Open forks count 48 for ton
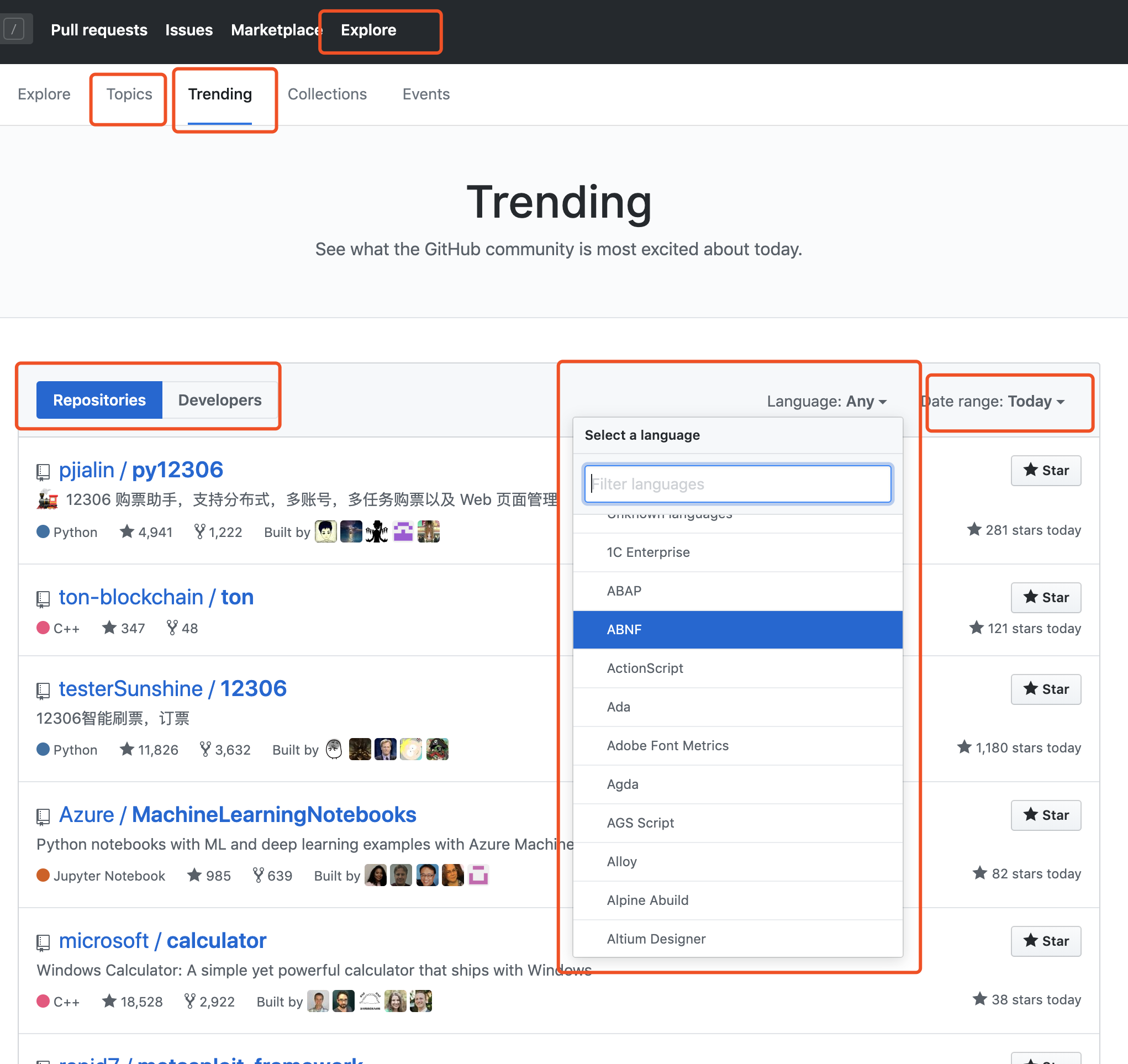 click(182, 628)
